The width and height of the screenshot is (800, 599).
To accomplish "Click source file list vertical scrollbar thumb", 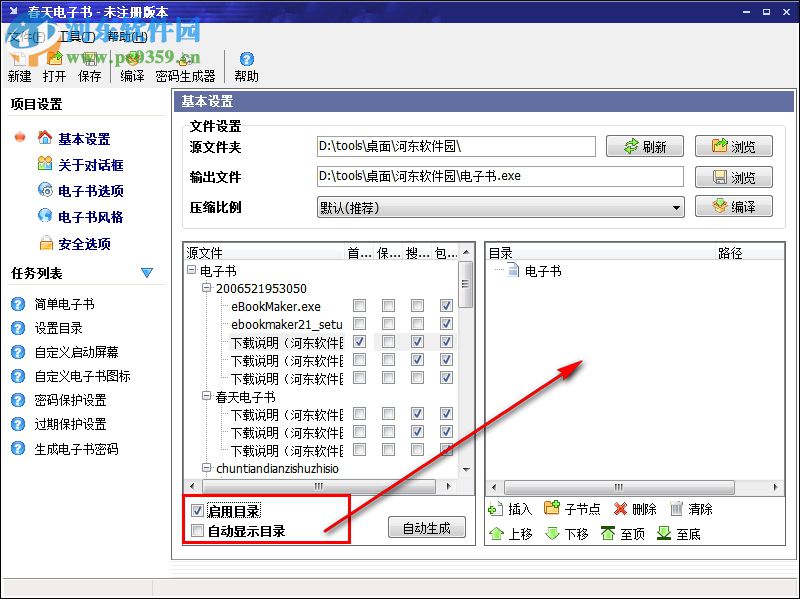I will point(465,285).
